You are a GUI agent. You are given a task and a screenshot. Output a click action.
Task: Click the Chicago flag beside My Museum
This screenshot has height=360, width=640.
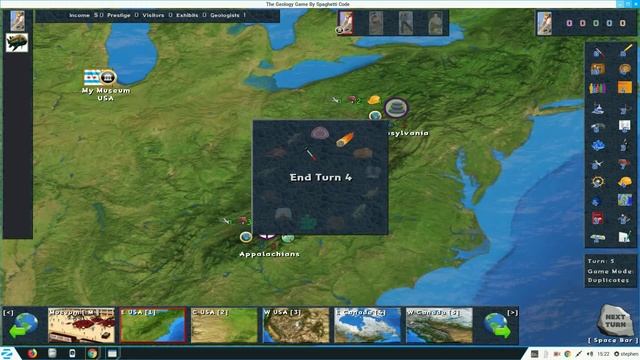coord(92,77)
